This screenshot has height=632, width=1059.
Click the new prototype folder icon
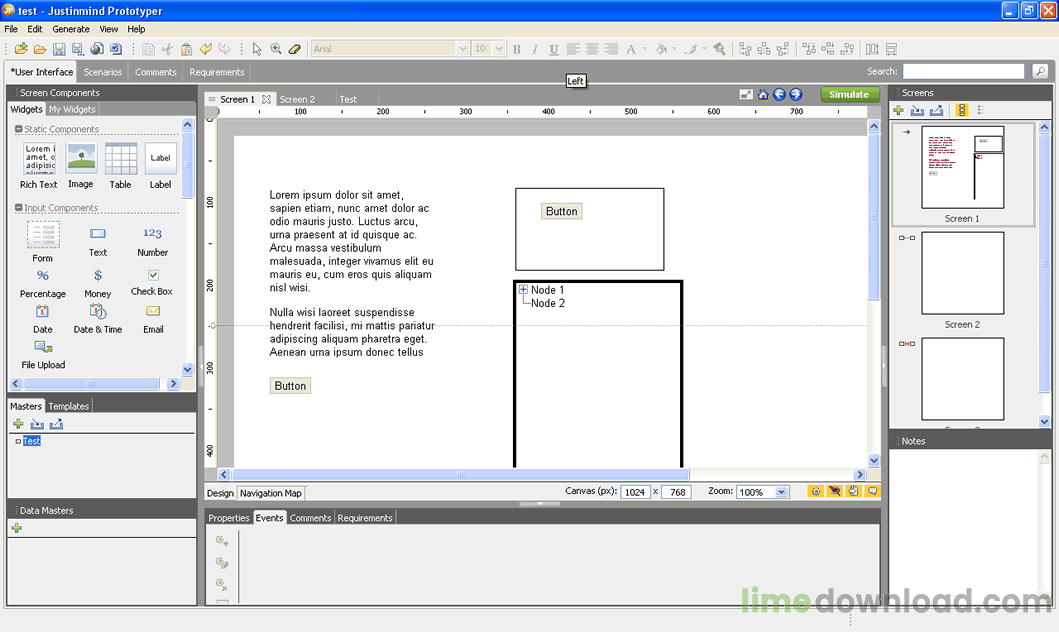tap(21, 49)
